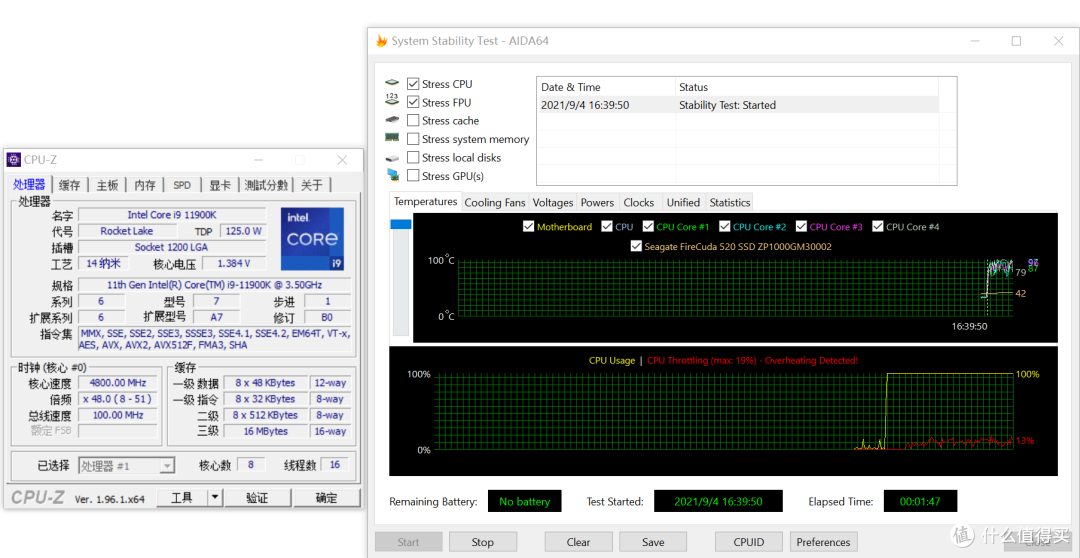Screen dimensions: 1080x558
Task: Click the CPU chip icon beside Stress CPU
Action: [392, 83]
